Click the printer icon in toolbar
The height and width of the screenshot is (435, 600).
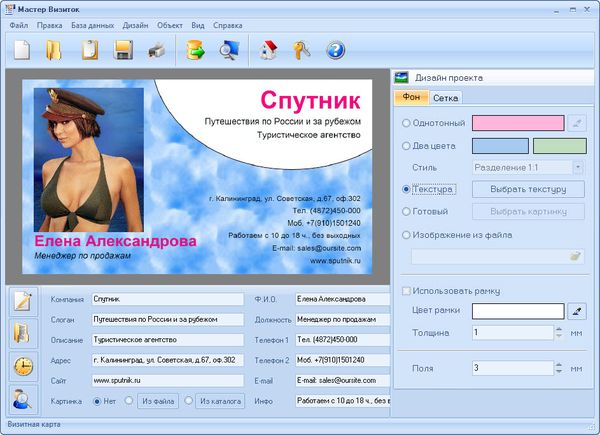click(x=157, y=49)
